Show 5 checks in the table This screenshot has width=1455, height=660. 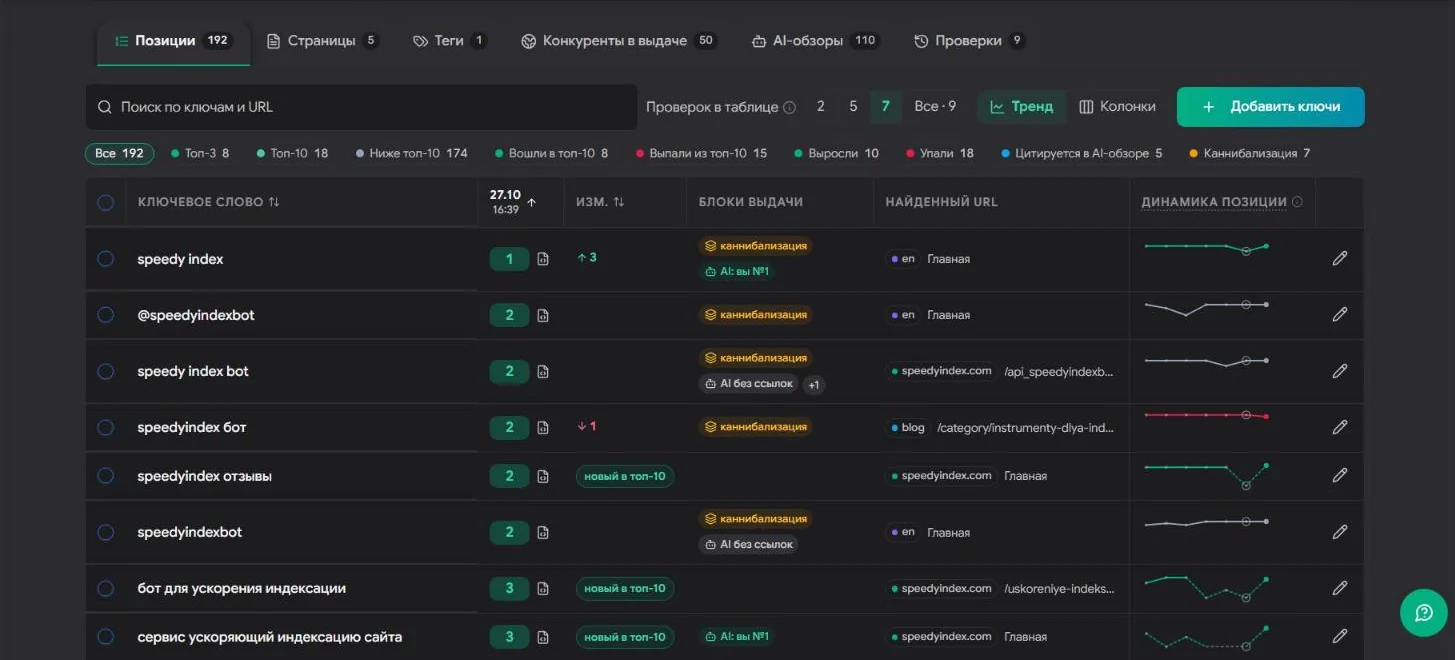pos(853,107)
